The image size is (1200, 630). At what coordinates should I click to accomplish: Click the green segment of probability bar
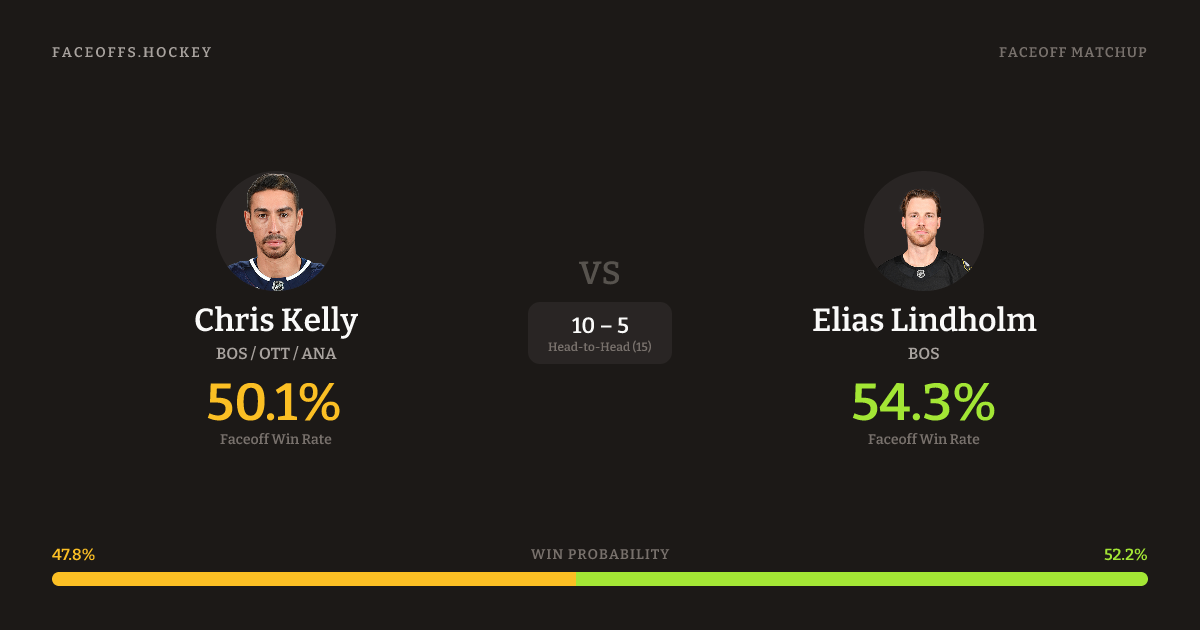[x=861, y=579]
